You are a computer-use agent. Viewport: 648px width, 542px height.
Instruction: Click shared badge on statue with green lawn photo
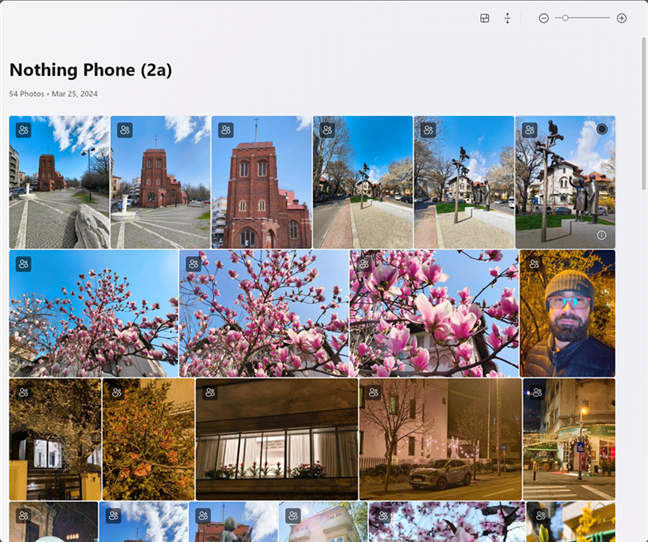tap(429, 130)
